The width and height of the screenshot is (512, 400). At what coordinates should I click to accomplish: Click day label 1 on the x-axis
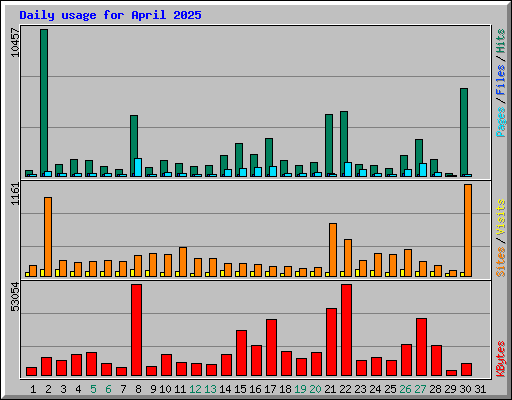[33, 389]
